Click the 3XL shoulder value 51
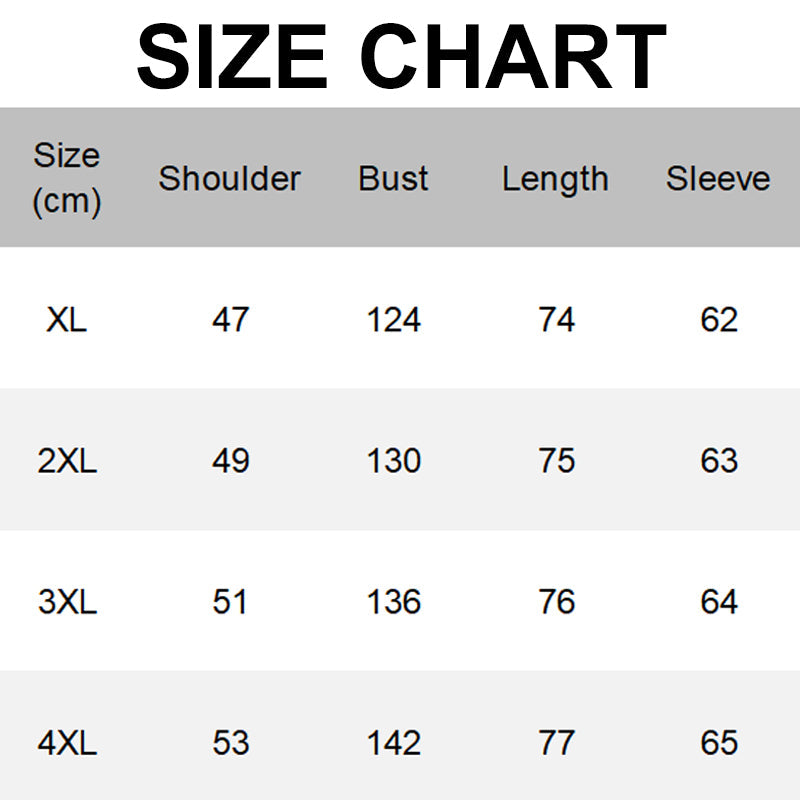Viewport: 800px width, 800px height. pyautogui.click(x=230, y=602)
